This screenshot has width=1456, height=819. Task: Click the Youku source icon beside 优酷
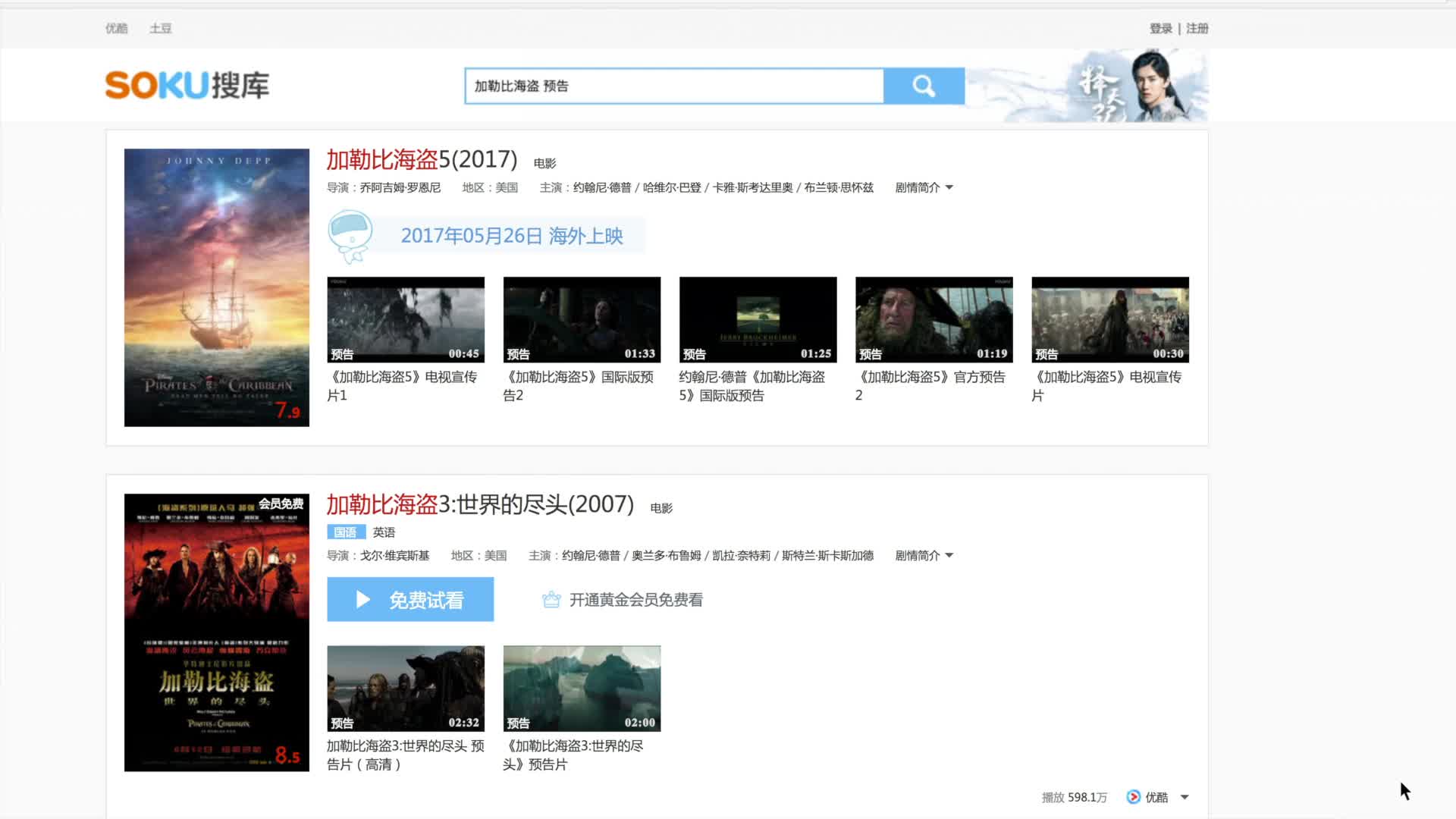pyautogui.click(x=1134, y=797)
